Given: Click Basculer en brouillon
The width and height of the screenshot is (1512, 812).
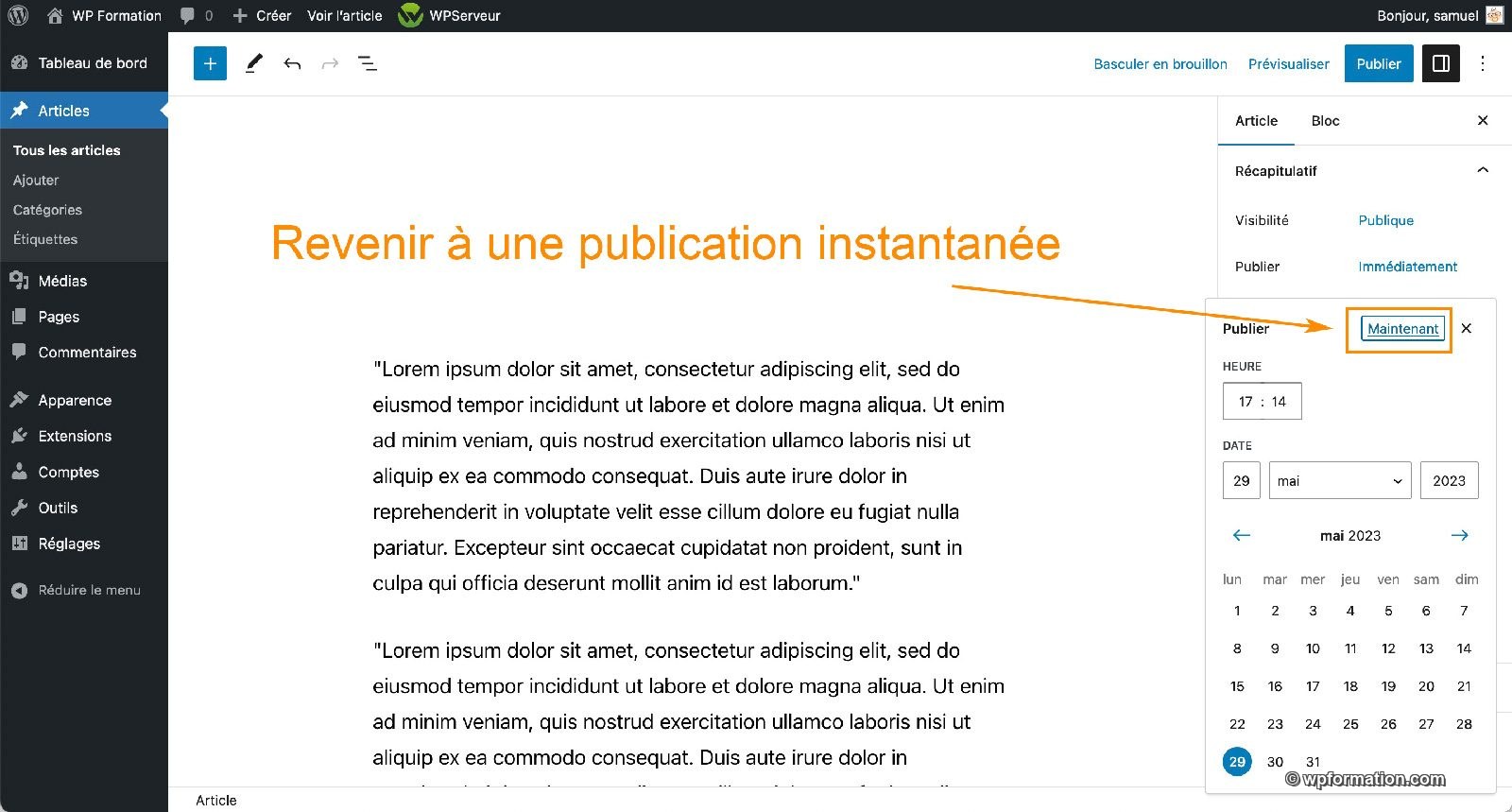Looking at the screenshot, I should click(x=1160, y=64).
